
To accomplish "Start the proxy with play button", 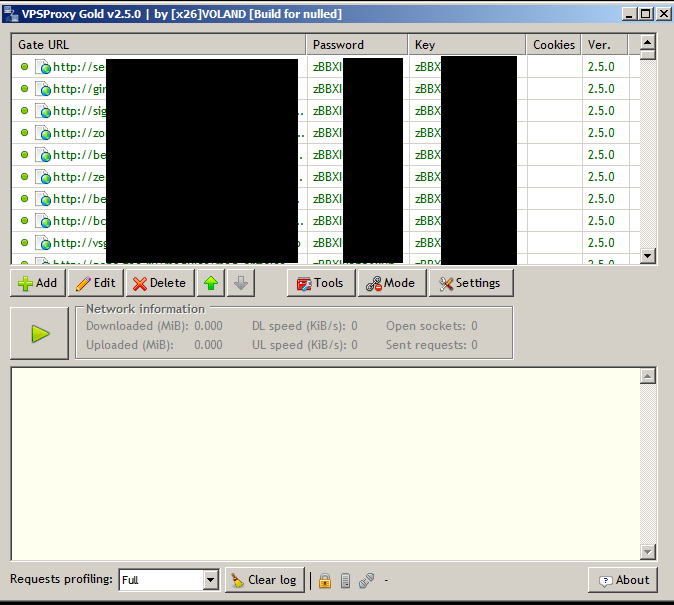I will click(40, 333).
